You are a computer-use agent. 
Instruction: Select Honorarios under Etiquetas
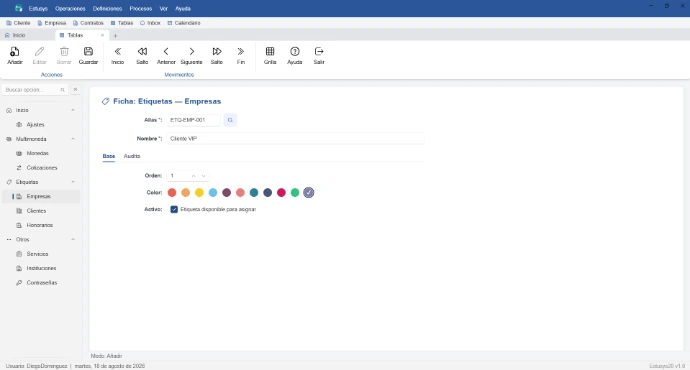pyautogui.click(x=40, y=225)
